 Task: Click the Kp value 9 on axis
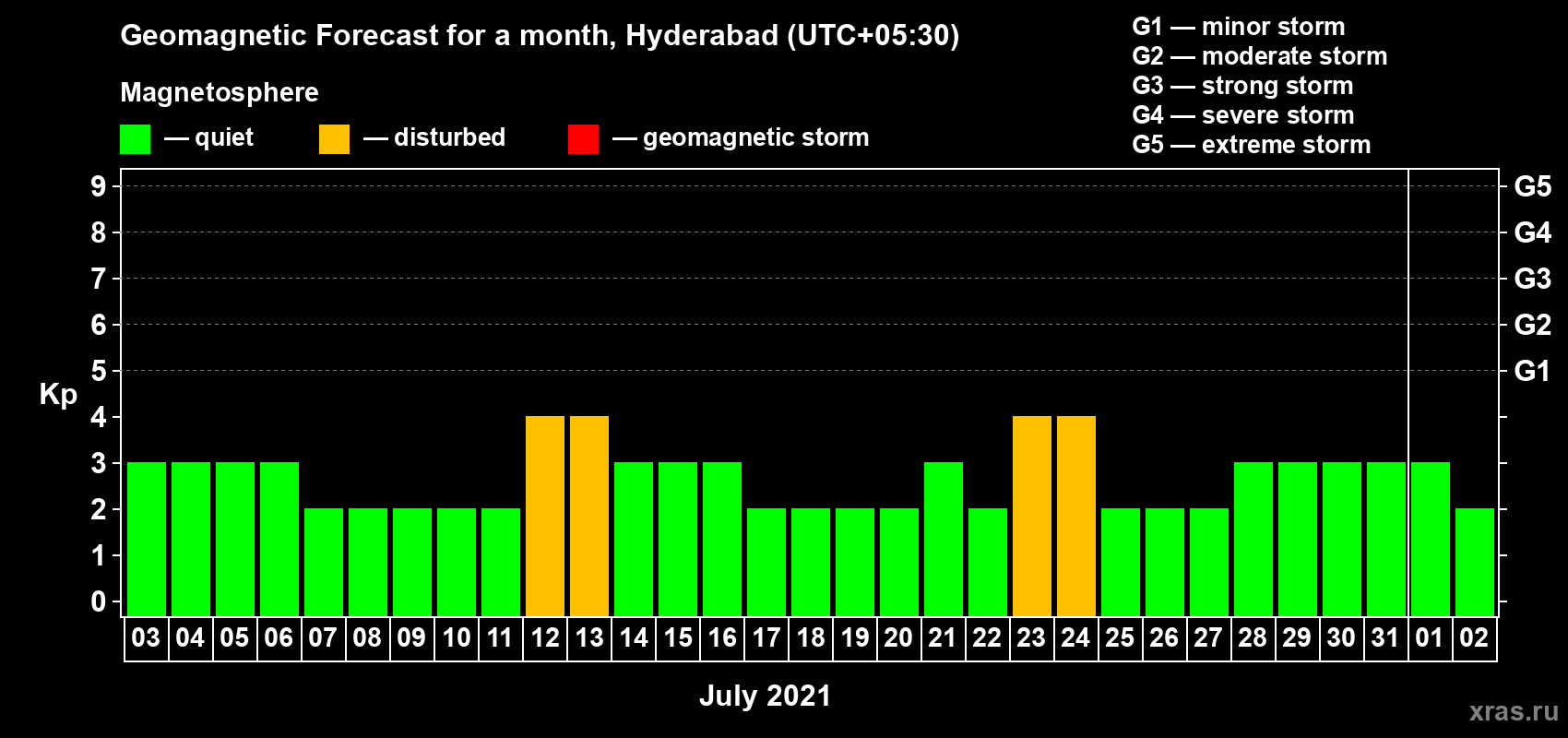point(99,186)
